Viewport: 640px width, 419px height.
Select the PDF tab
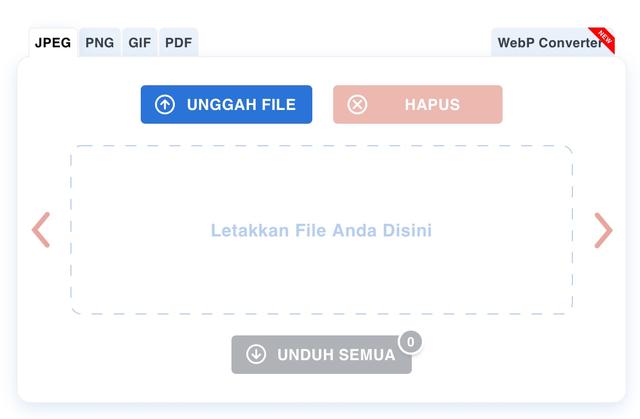178,42
